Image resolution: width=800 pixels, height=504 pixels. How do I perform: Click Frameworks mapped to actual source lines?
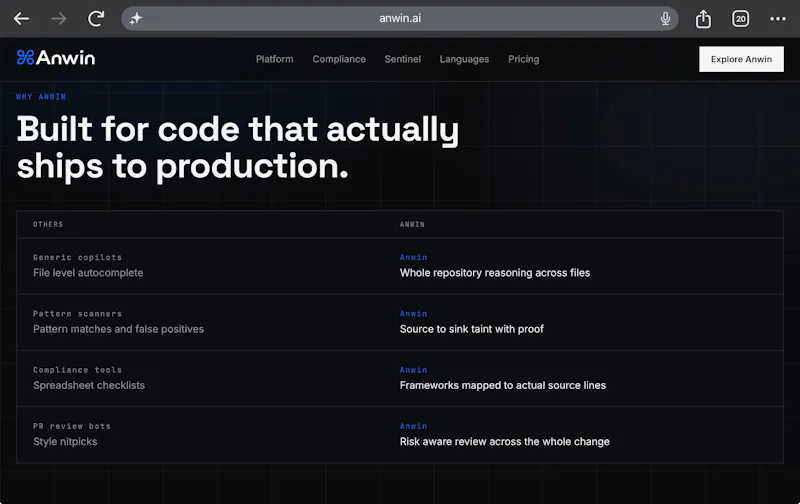[503, 385]
